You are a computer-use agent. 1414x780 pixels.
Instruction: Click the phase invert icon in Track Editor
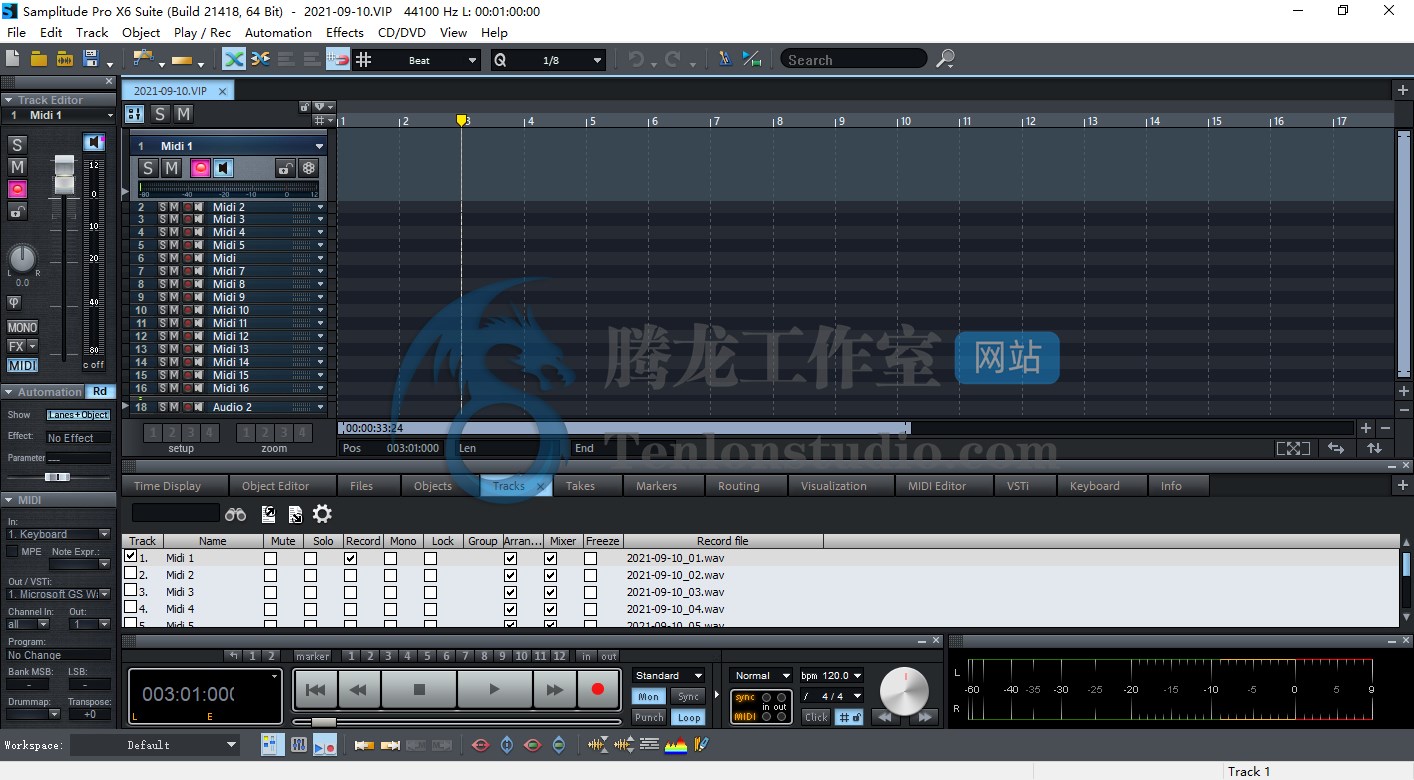point(14,302)
